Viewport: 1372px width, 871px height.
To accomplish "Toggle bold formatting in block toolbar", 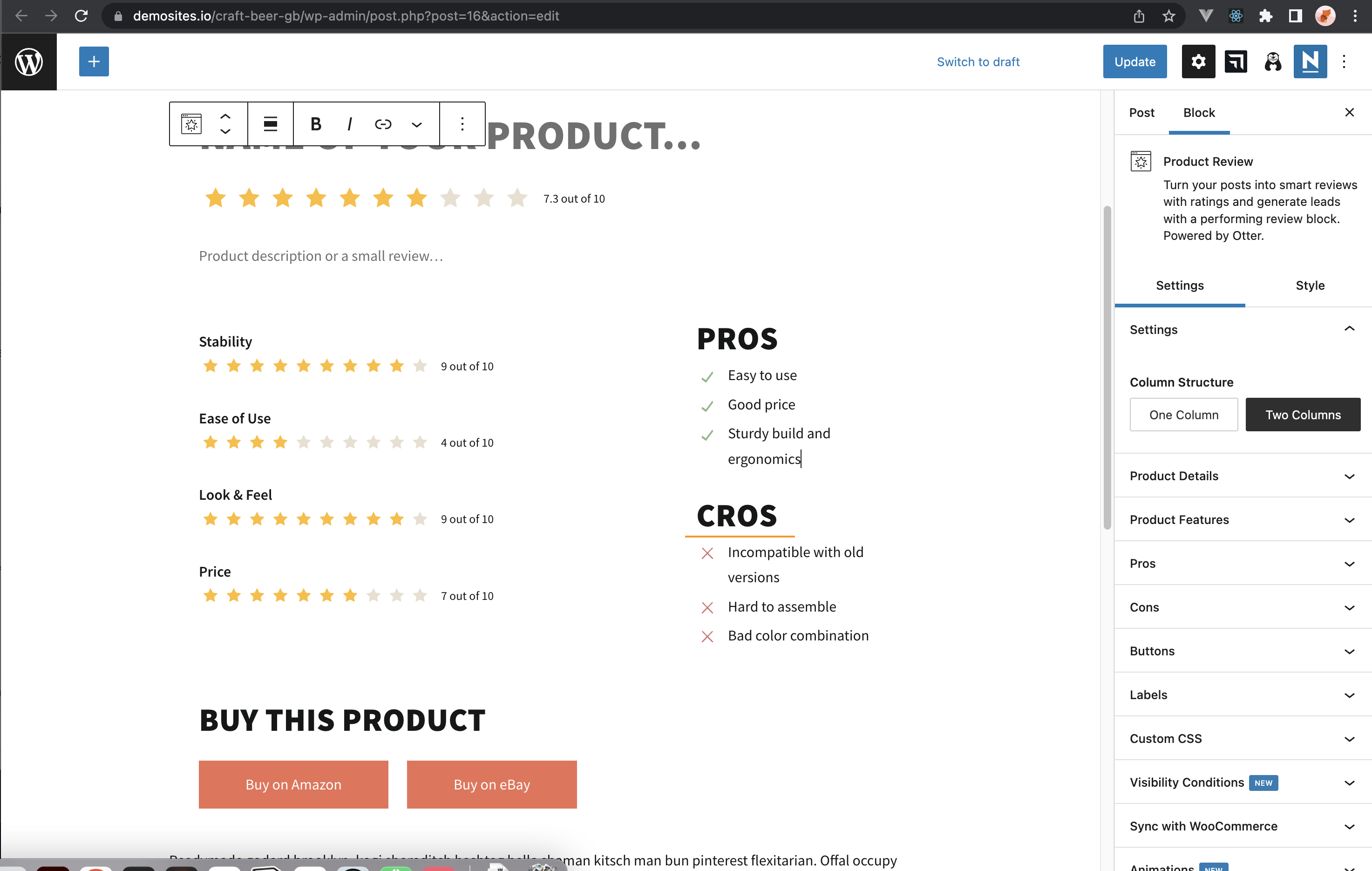I will tap(316, 124).
